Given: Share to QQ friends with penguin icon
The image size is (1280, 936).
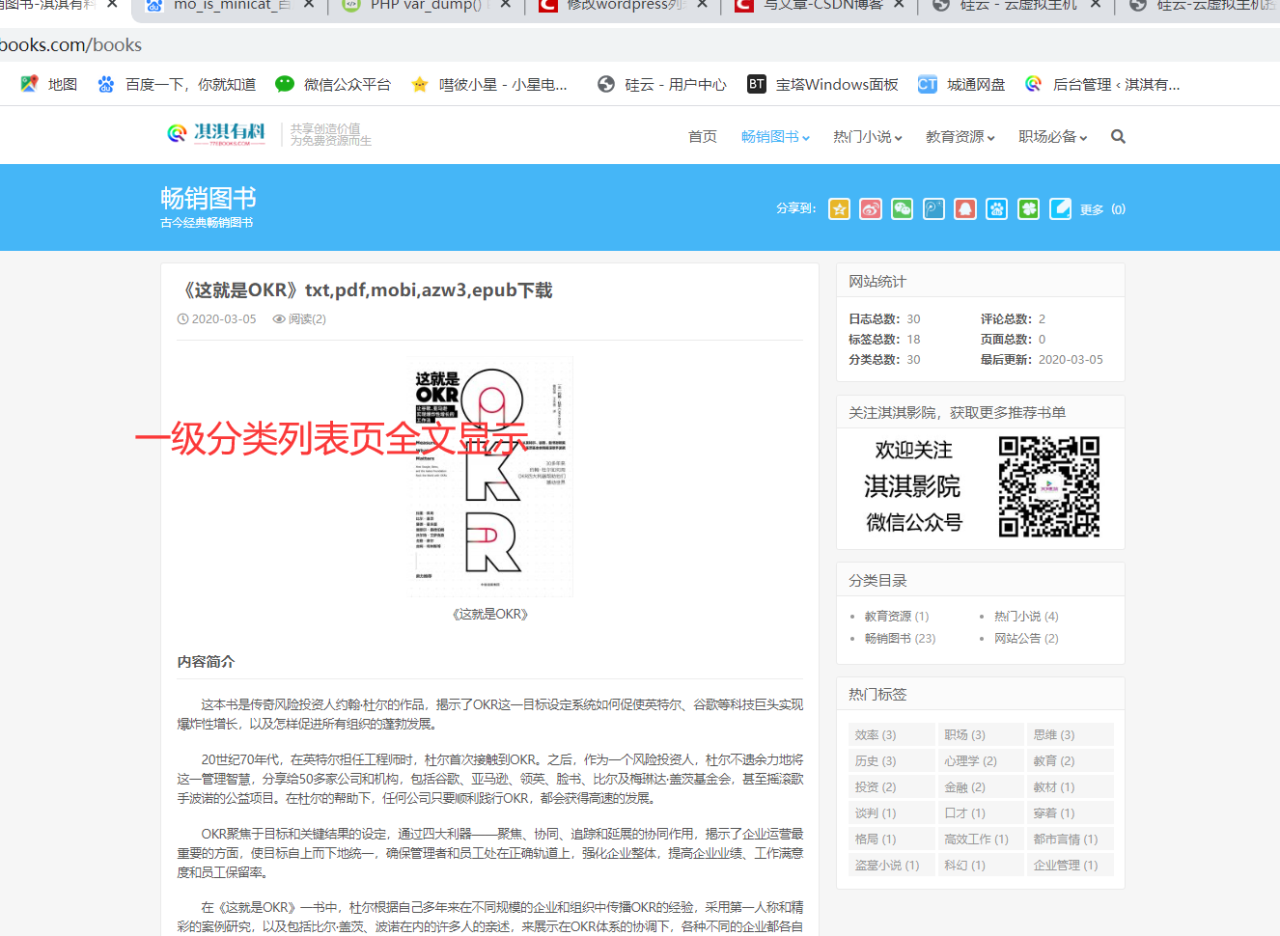Looking at the screenshot, I should [x=965, y=209].
